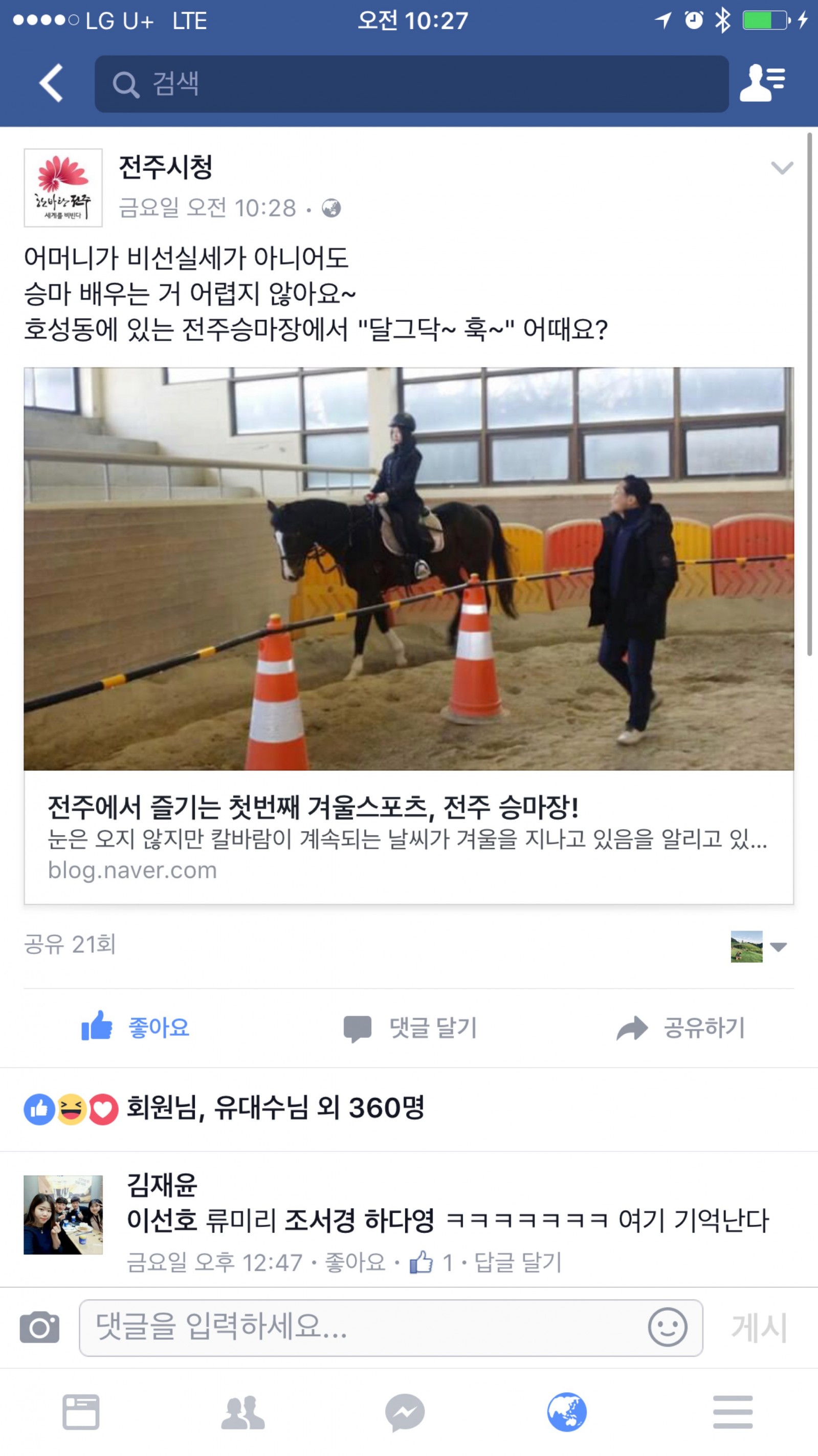Open the profile selector dropdown beside 공유 21회

759,947
